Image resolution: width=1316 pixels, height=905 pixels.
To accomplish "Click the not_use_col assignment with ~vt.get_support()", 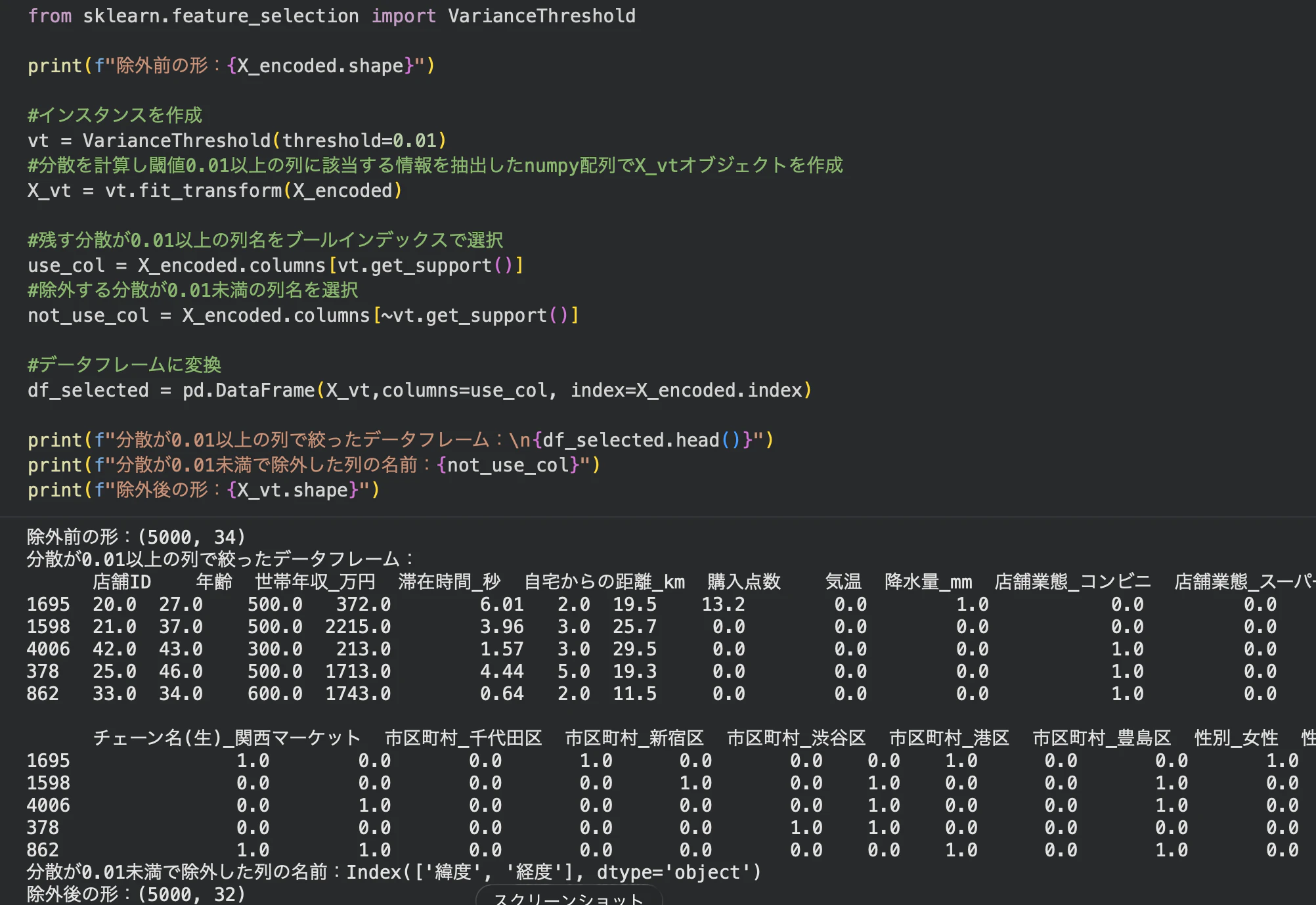I will click(x=302, y=315).
